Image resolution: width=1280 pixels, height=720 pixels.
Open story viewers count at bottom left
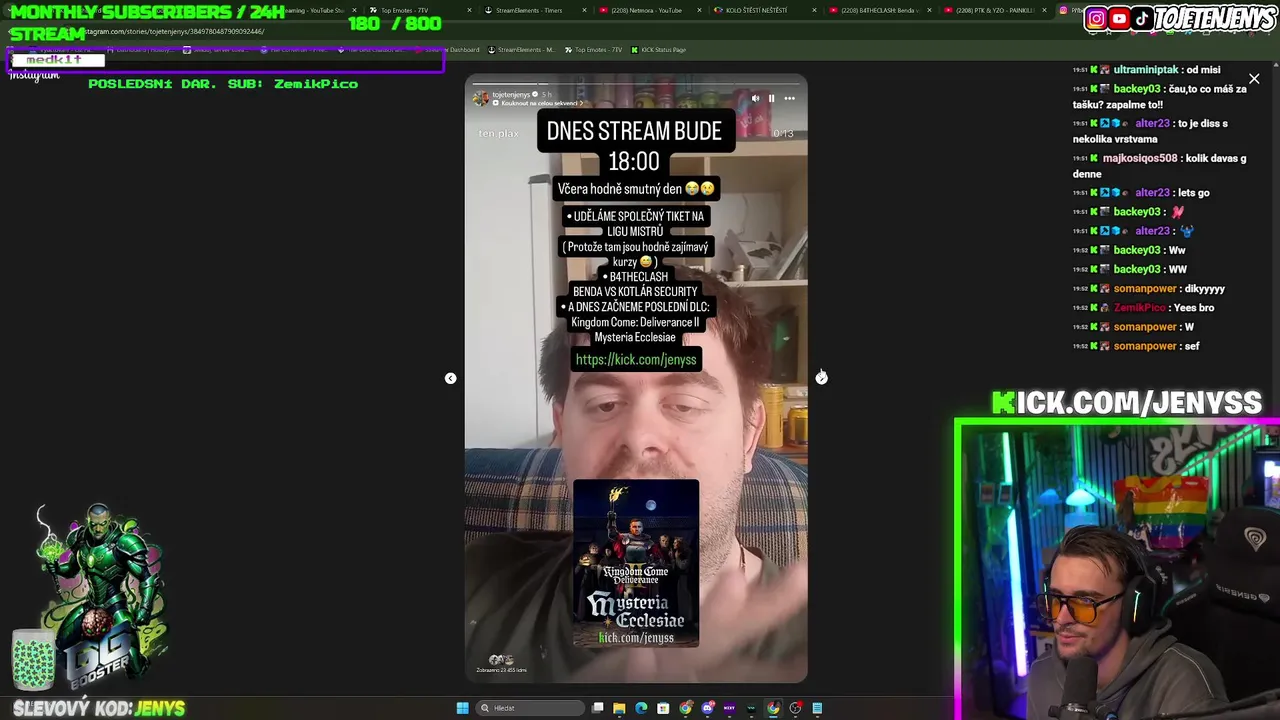(502, 664)
